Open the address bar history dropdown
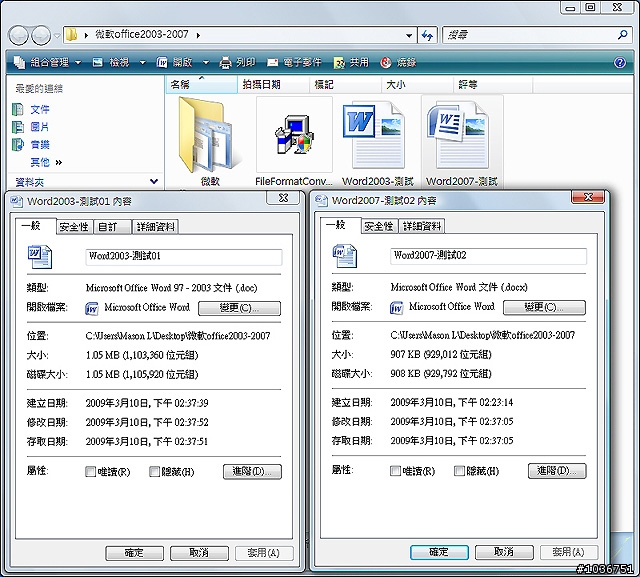This screenshot has height=577, width=640. [409, 36]
